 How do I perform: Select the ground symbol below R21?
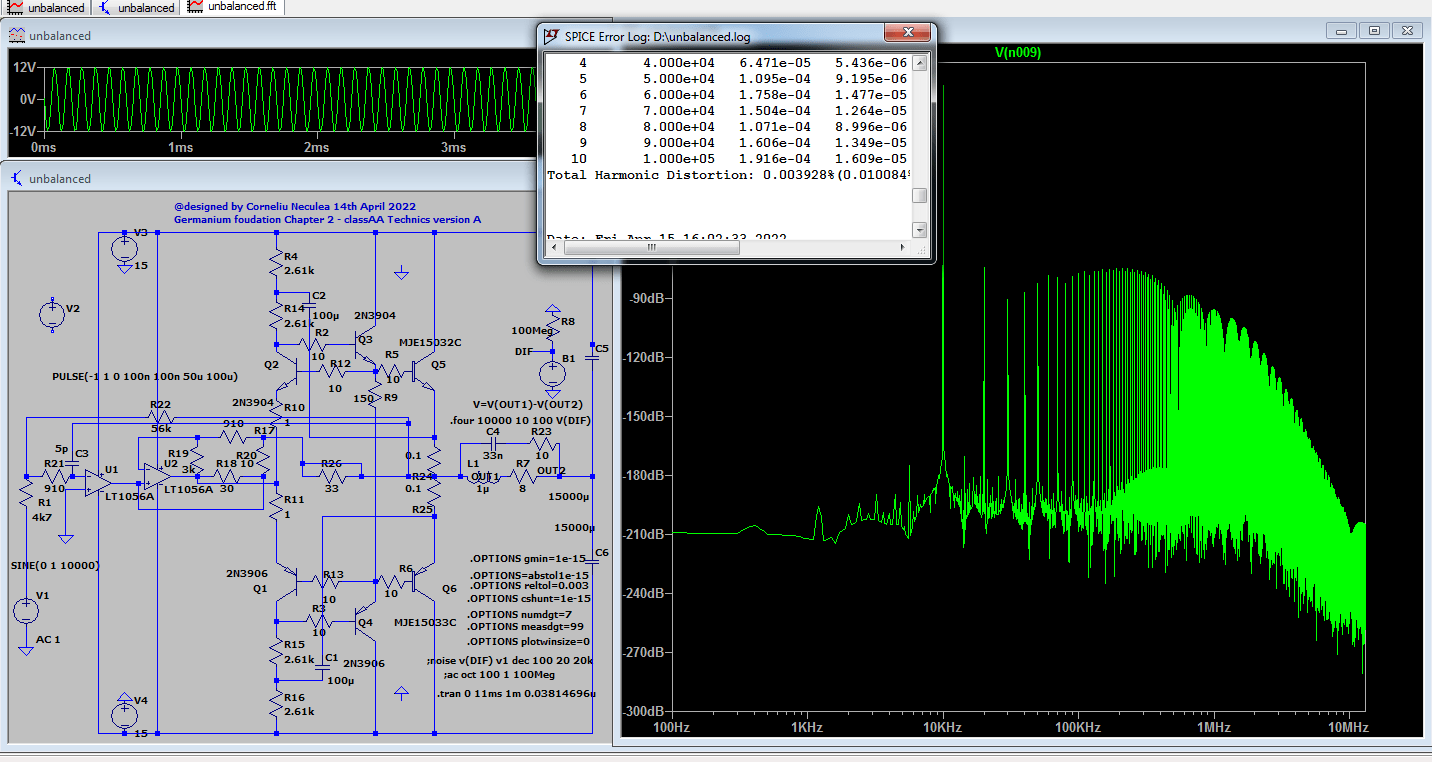65,539
